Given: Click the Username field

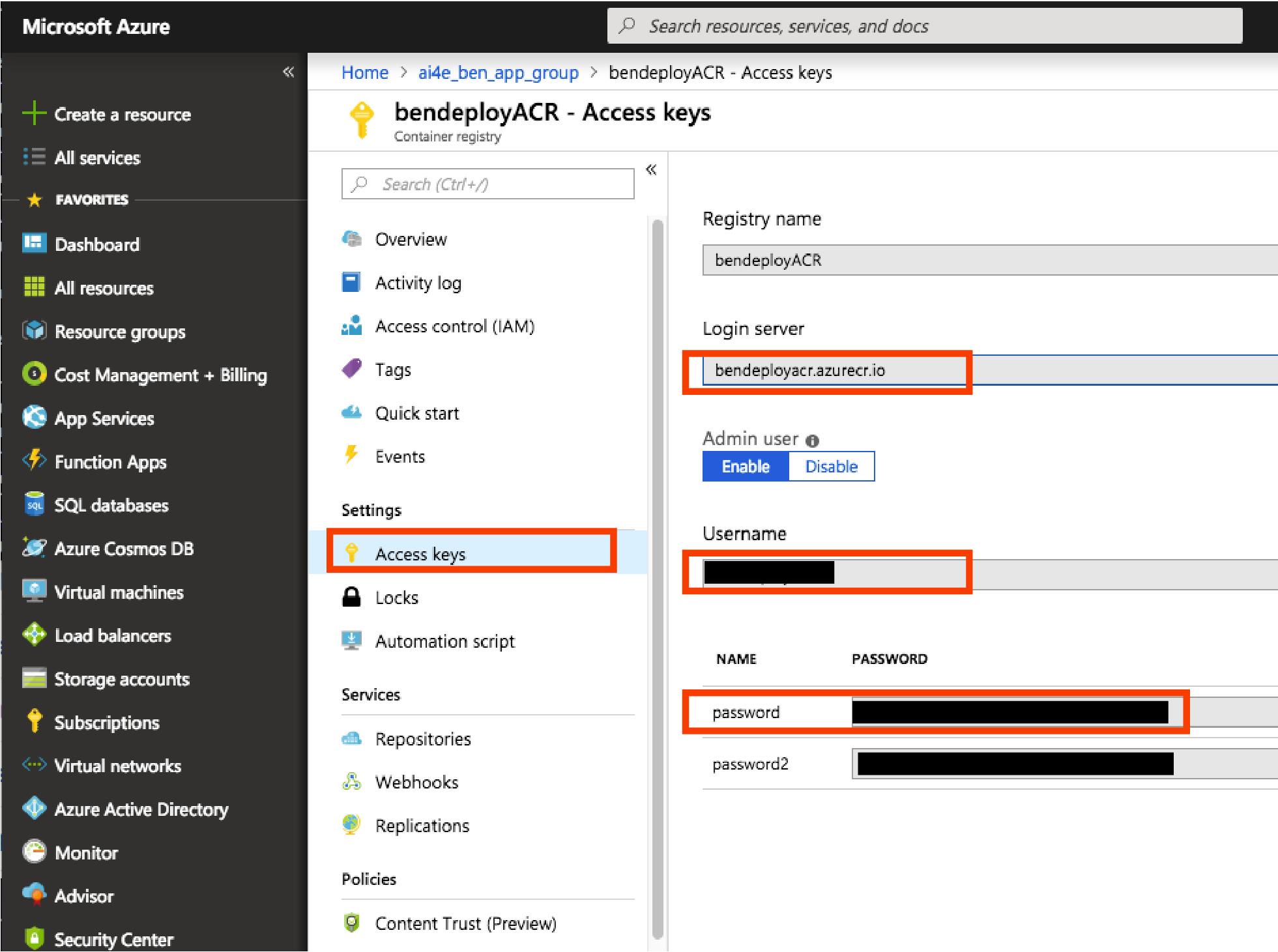Looking at the screenshot, I should (990, 574).
